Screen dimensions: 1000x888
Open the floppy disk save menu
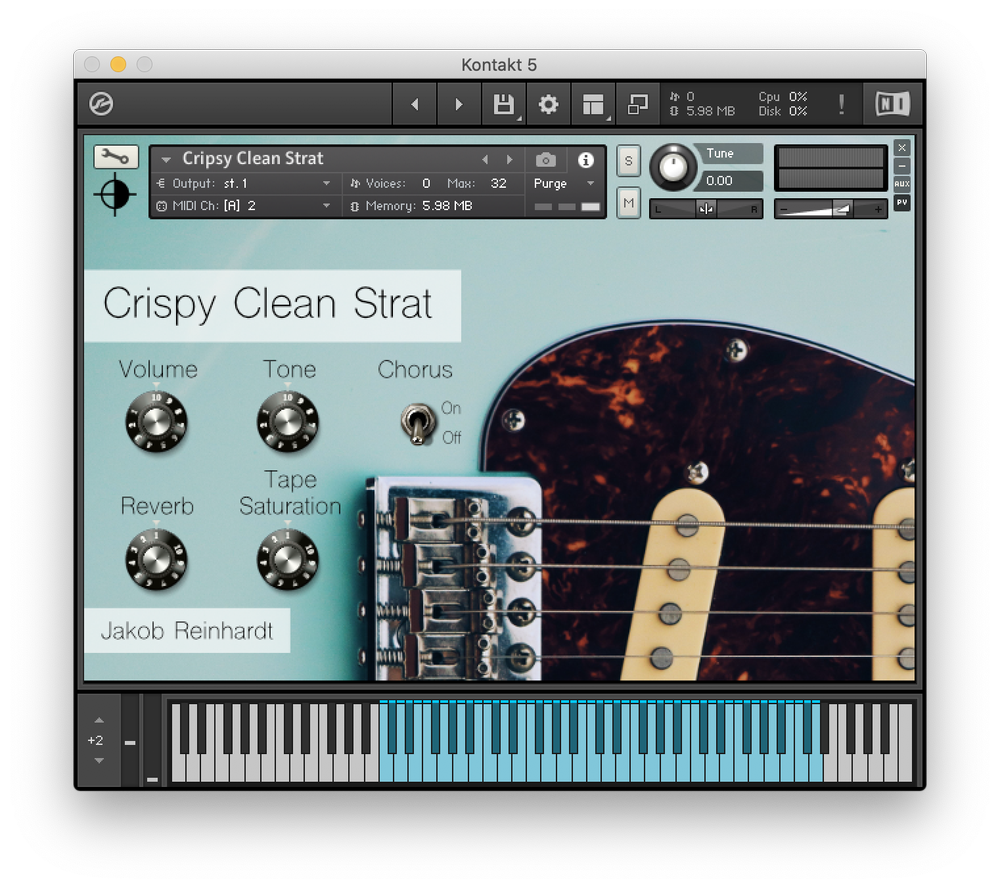pyautogui.click(x=504, y=104)
